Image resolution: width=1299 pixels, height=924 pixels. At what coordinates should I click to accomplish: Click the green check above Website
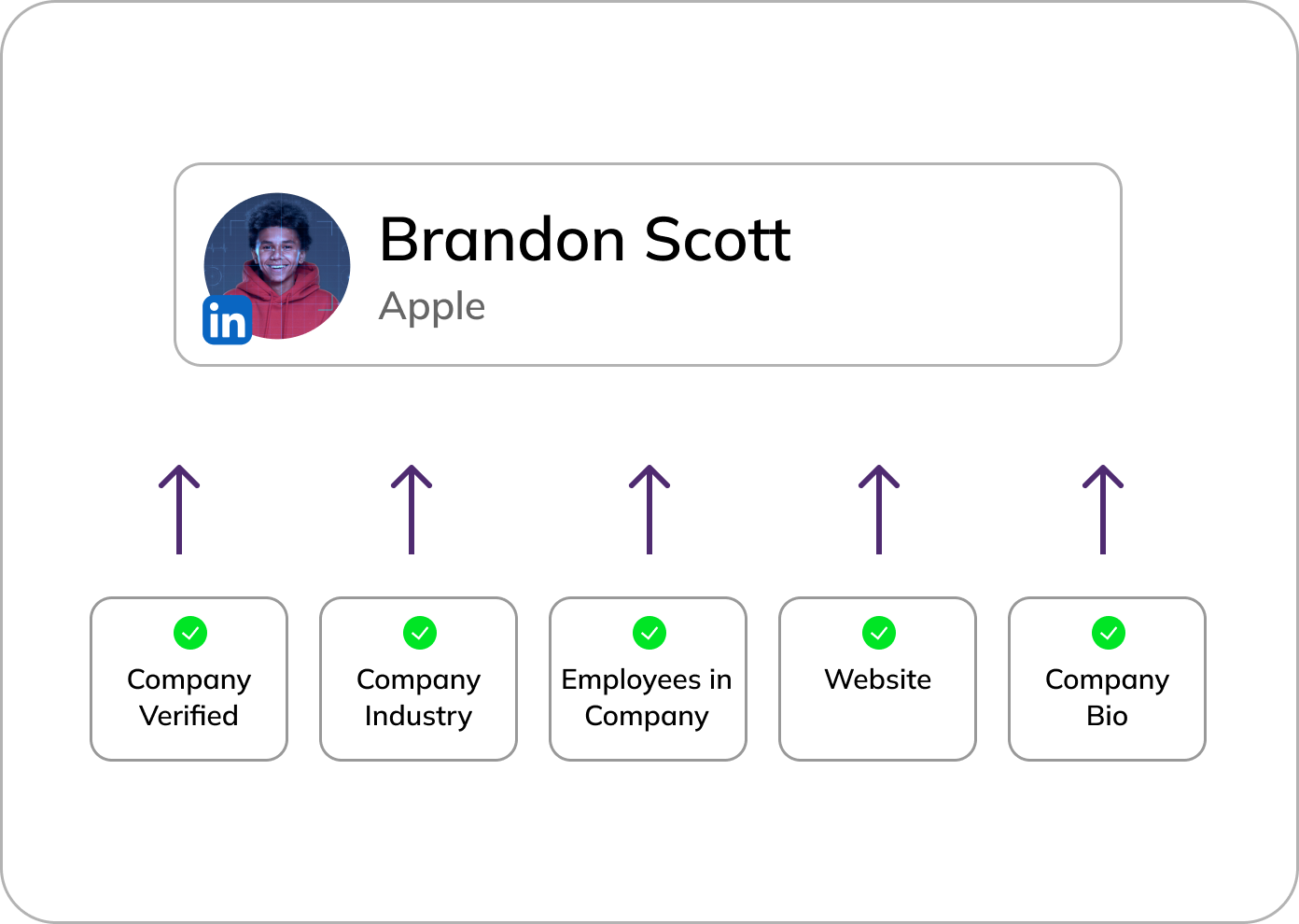[879, 633]
